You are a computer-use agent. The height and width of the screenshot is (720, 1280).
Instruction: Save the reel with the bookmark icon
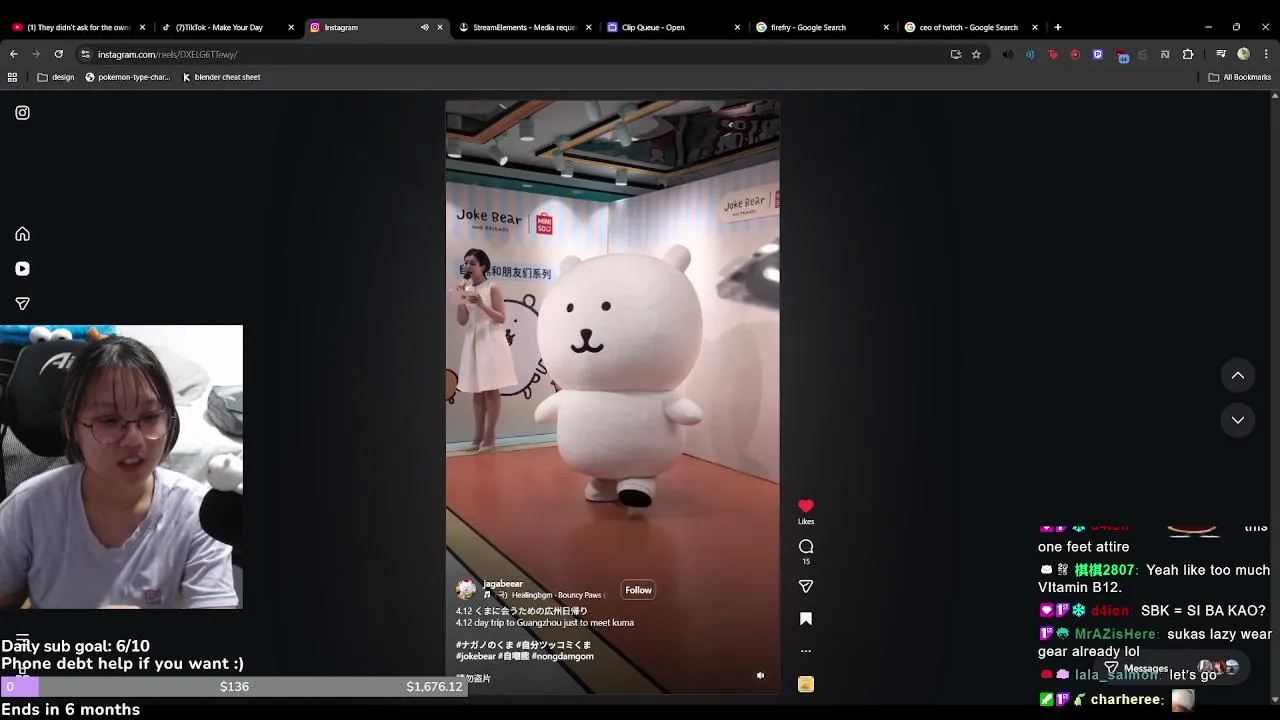coord(806,619)
